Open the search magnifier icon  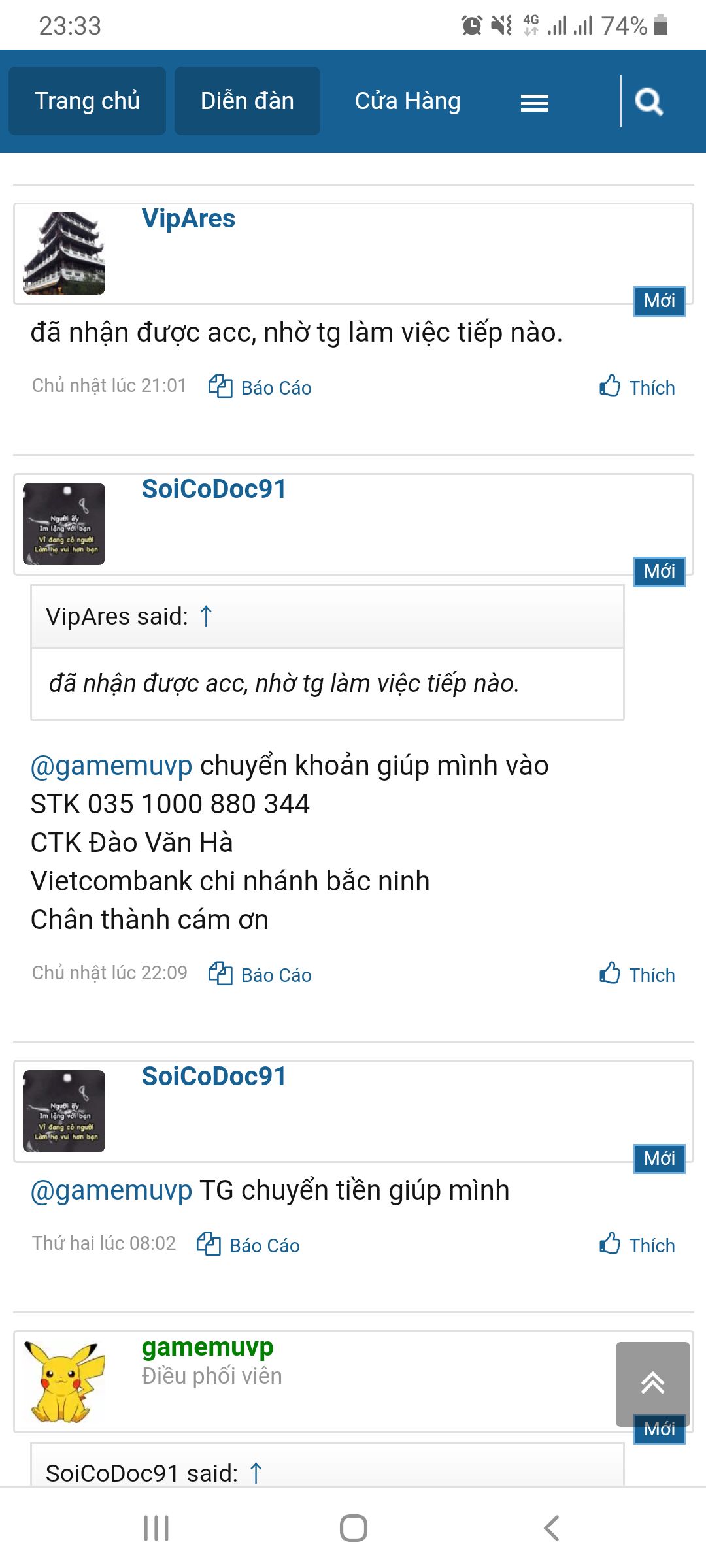tap(649, 101)
